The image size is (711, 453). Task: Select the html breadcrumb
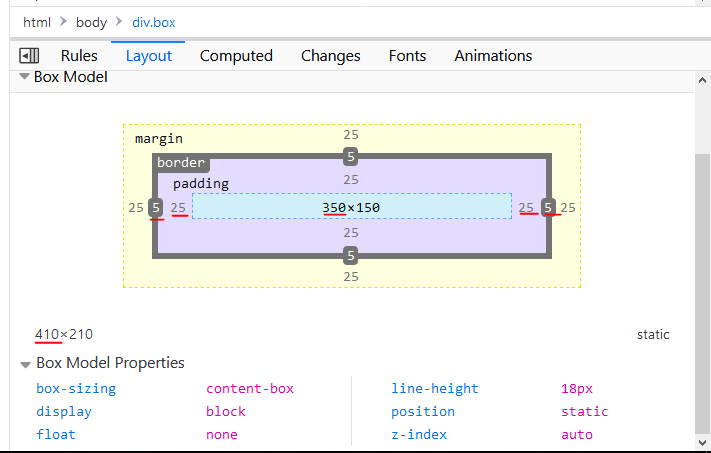[37, 22]
